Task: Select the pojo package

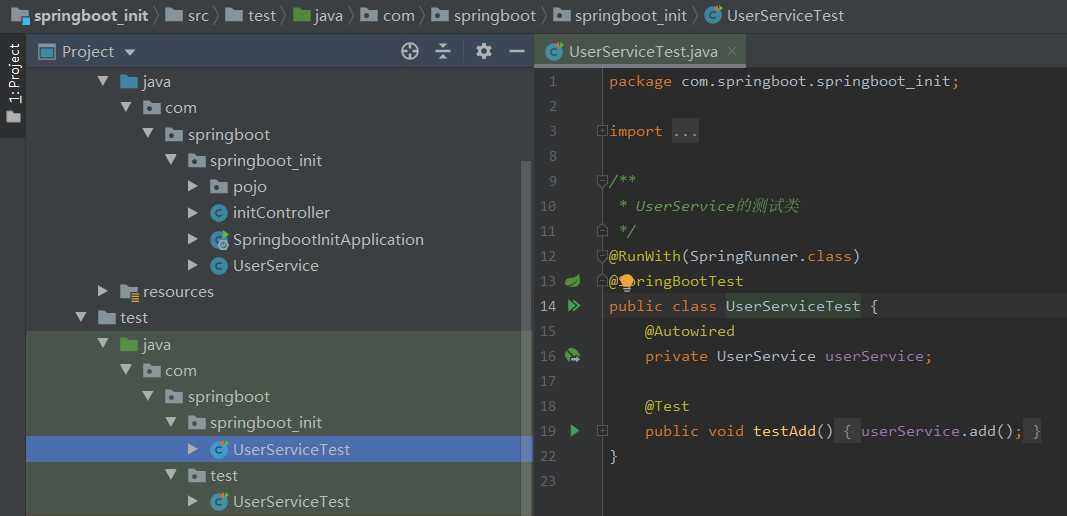Action: pyautogui.click(x=250, y=187)
